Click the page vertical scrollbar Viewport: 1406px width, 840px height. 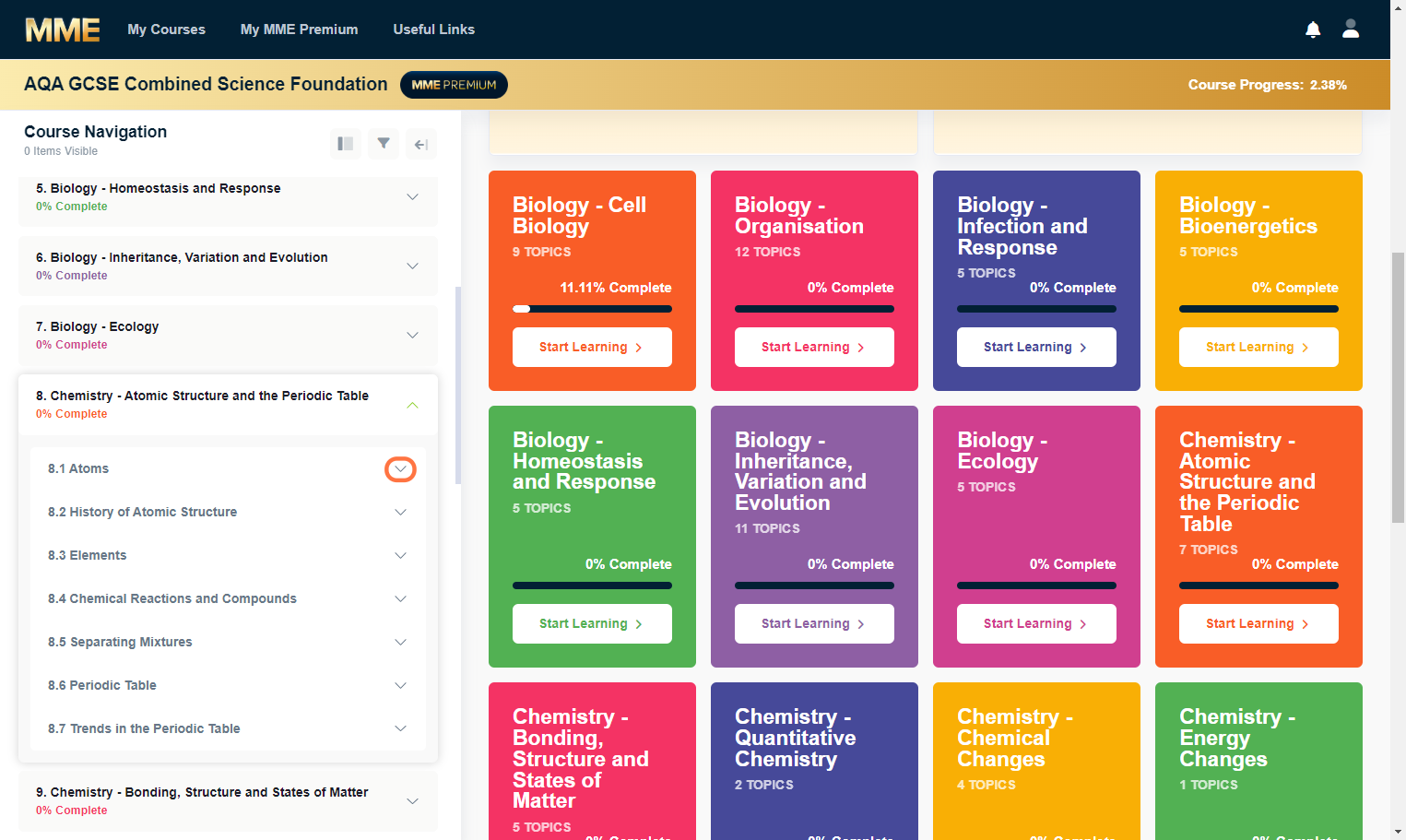coord(1398,387)
